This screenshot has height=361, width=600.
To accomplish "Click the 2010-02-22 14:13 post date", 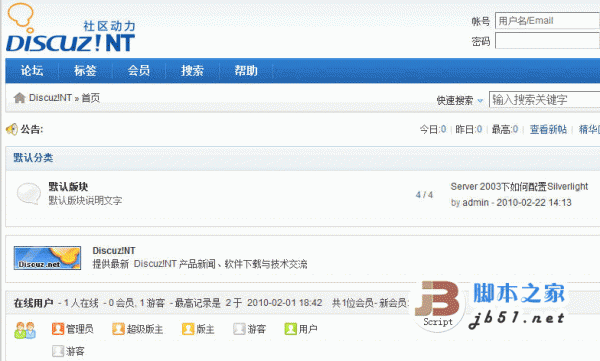I will [x=534, y=203].
